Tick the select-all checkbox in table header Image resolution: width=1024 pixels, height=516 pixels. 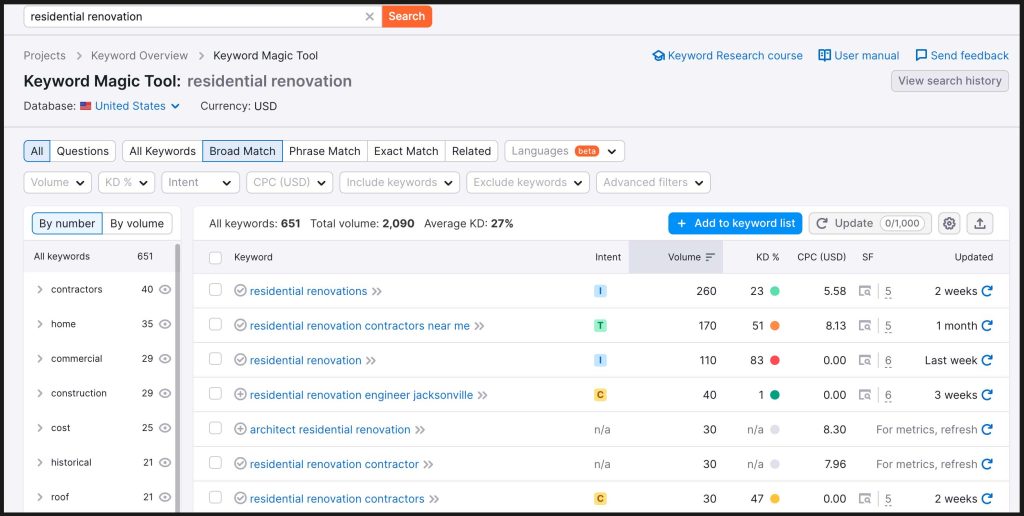[x=216, y=257]
